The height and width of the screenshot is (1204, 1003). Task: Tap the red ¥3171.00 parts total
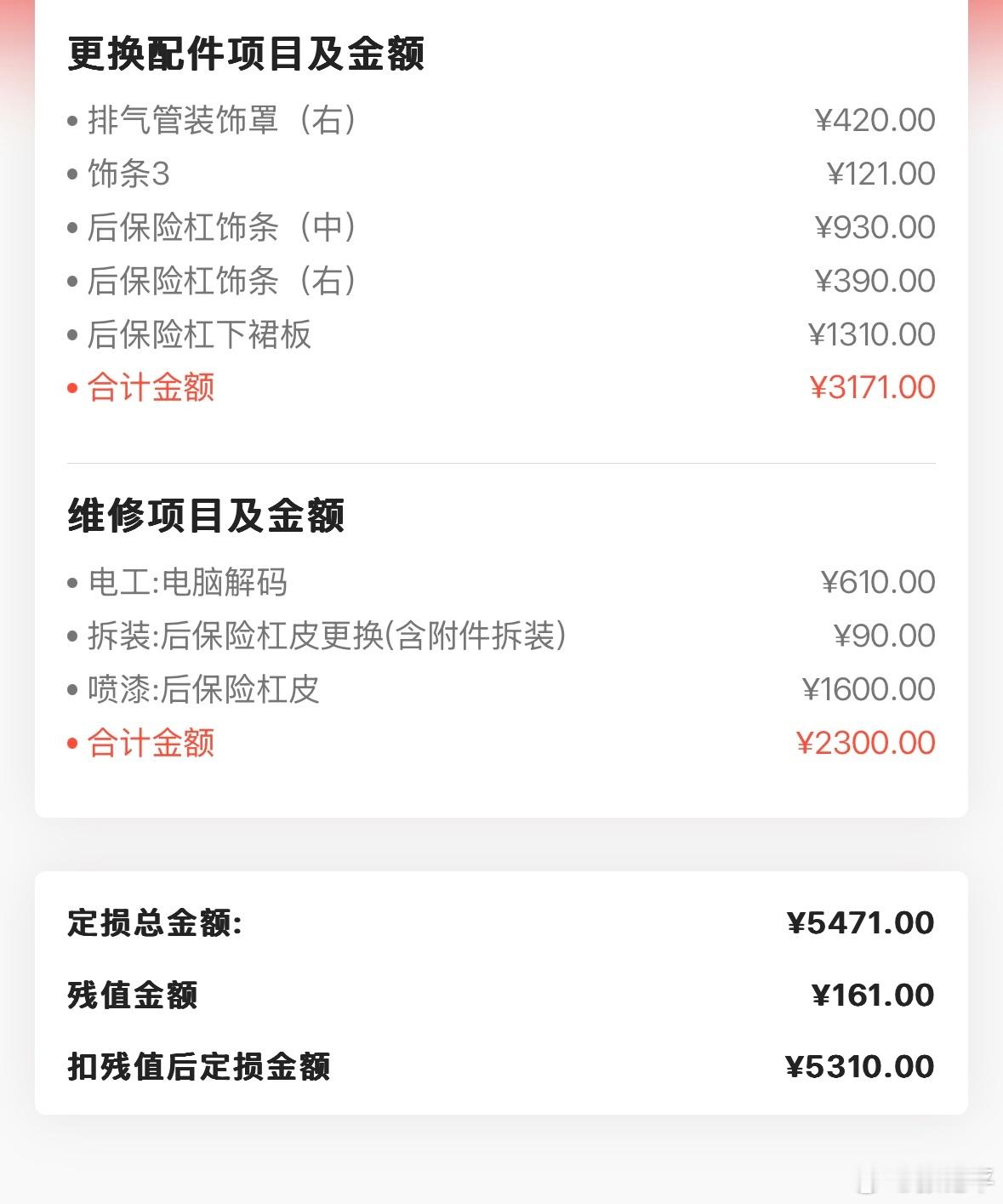coord(872,388)
